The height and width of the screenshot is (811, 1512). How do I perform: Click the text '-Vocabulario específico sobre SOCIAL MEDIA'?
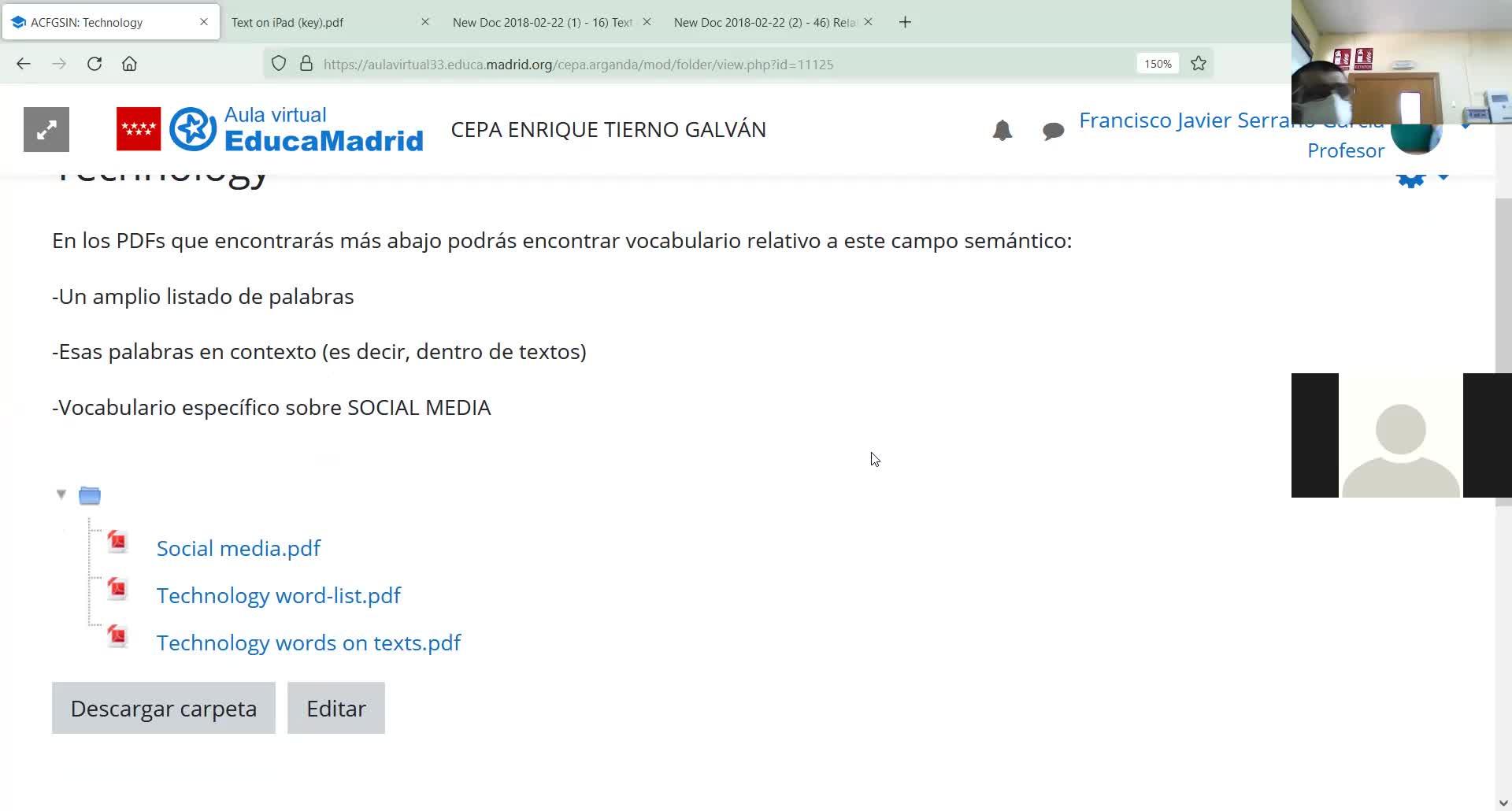click(x=272, y=407)
